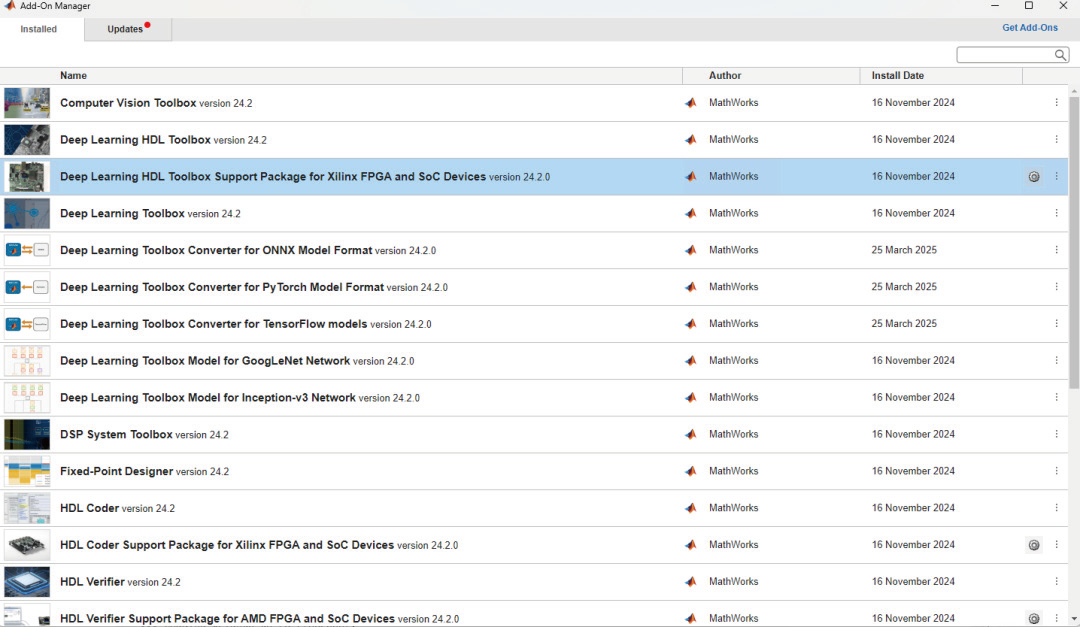The height and width of the screenshot is (627, 1080).
Task: Open options menu for Inception-v3 Network model
Action: [1056, 398]
